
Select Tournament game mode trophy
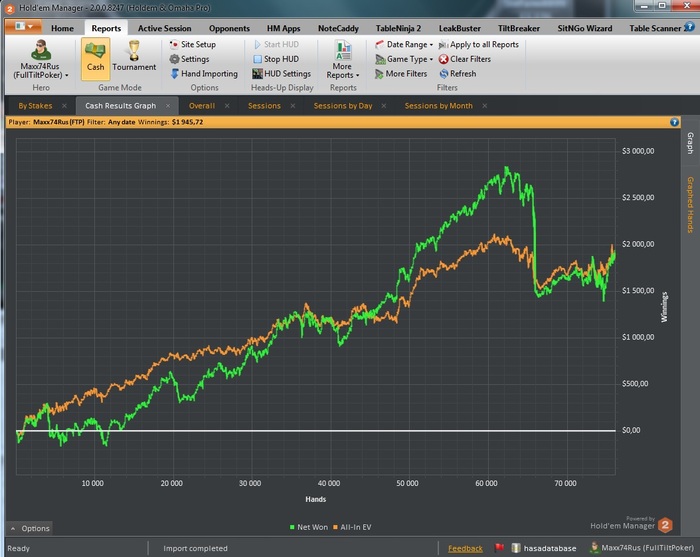134,57
